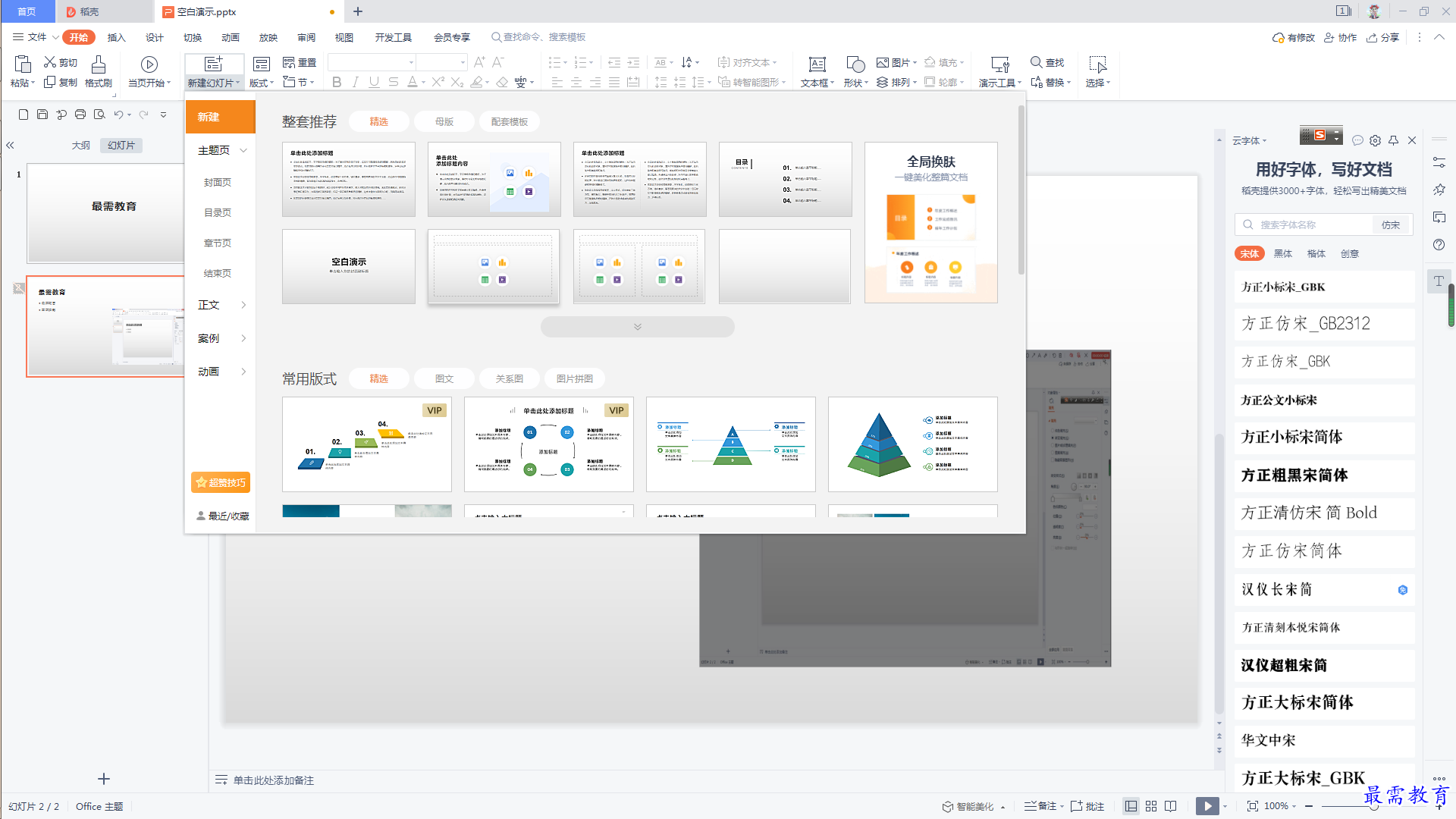Screen dimensions: 1456x819
Task: Open the font name combo box
Action: 372,62
